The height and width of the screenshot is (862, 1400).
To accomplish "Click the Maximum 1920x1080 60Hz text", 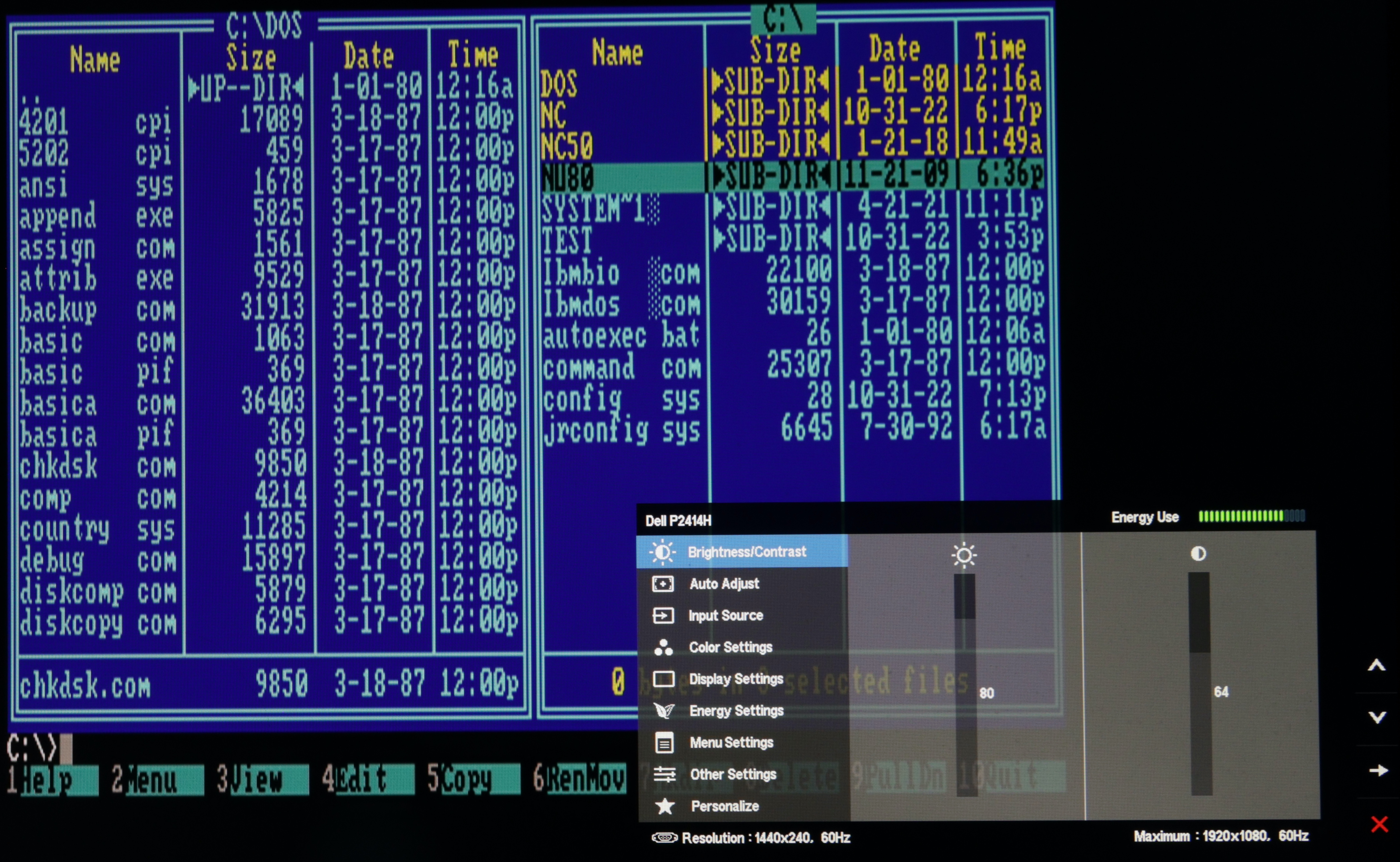I will click(x=1220, y=836).
